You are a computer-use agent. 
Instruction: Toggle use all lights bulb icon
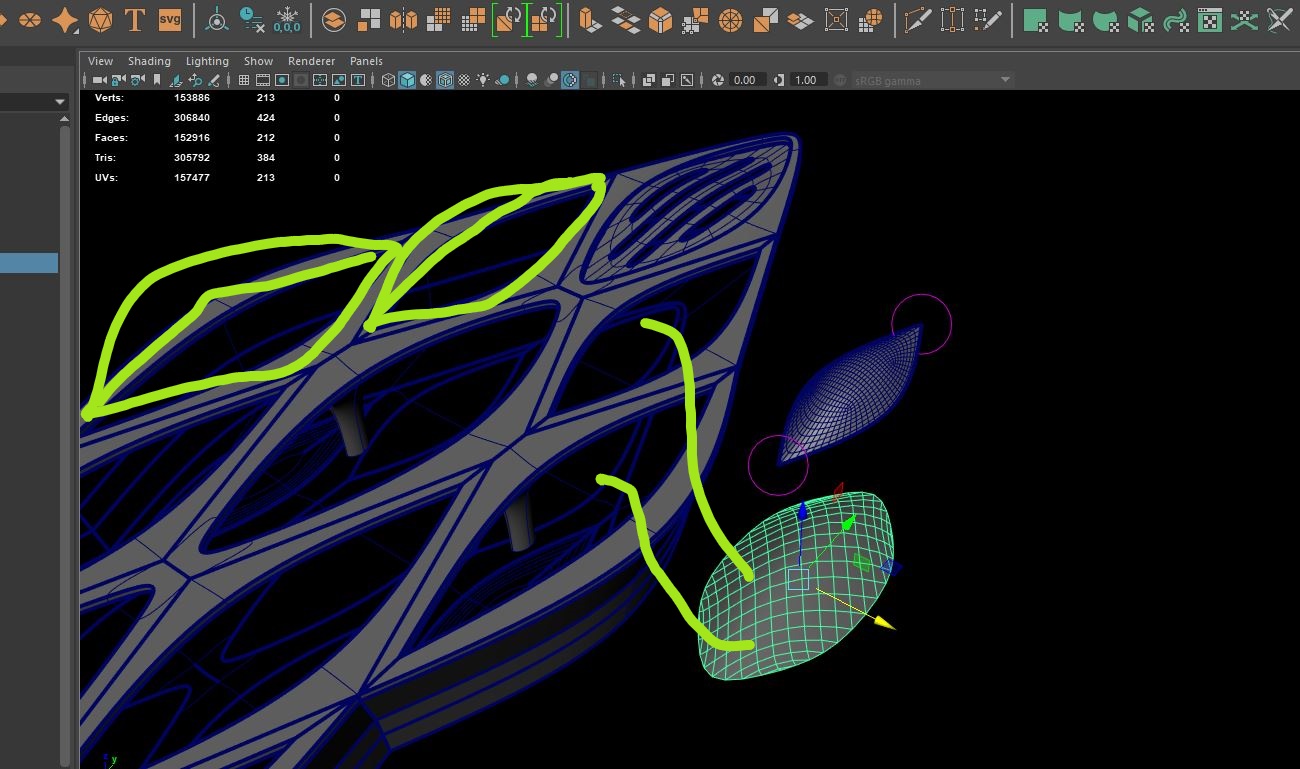[x=484, y=80]
